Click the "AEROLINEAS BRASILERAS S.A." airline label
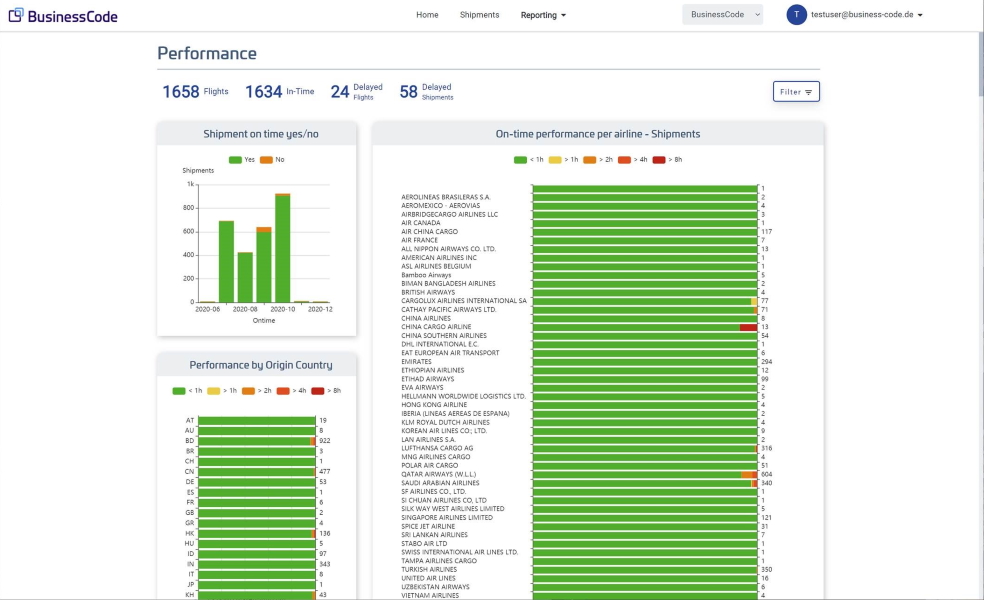 (446, 197)
